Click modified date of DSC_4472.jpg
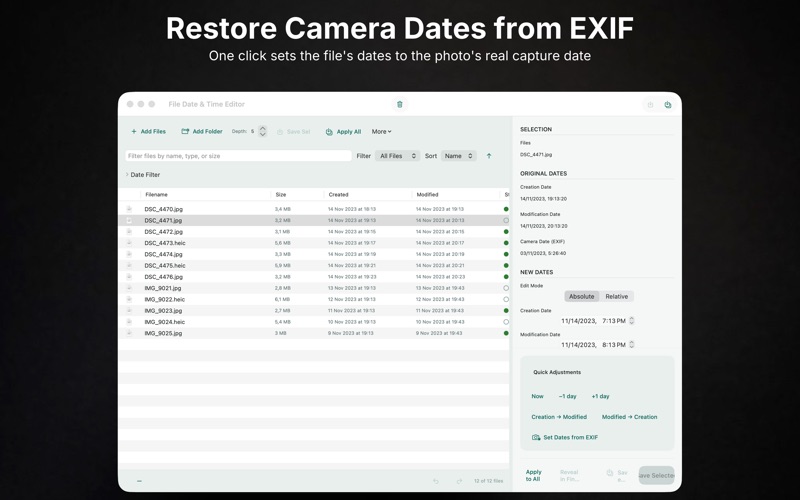The image size is (800, 500). coord(440,232)
